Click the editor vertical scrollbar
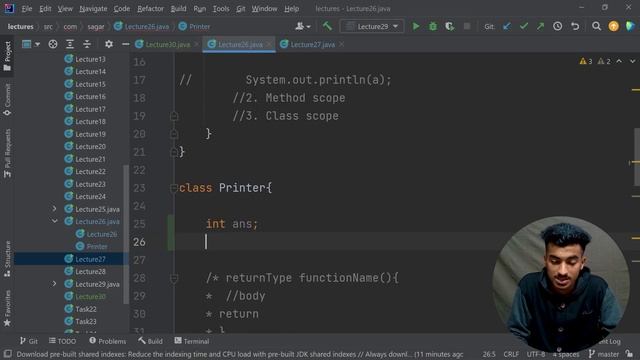Image resolution: width=640 pixels, height=360 pixels. point(637,157)
